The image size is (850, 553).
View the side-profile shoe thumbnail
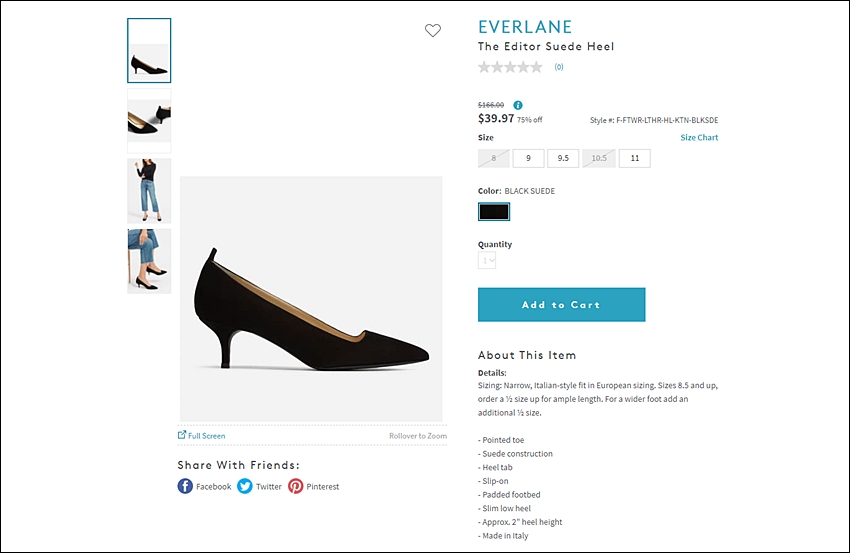click(149, 50)
